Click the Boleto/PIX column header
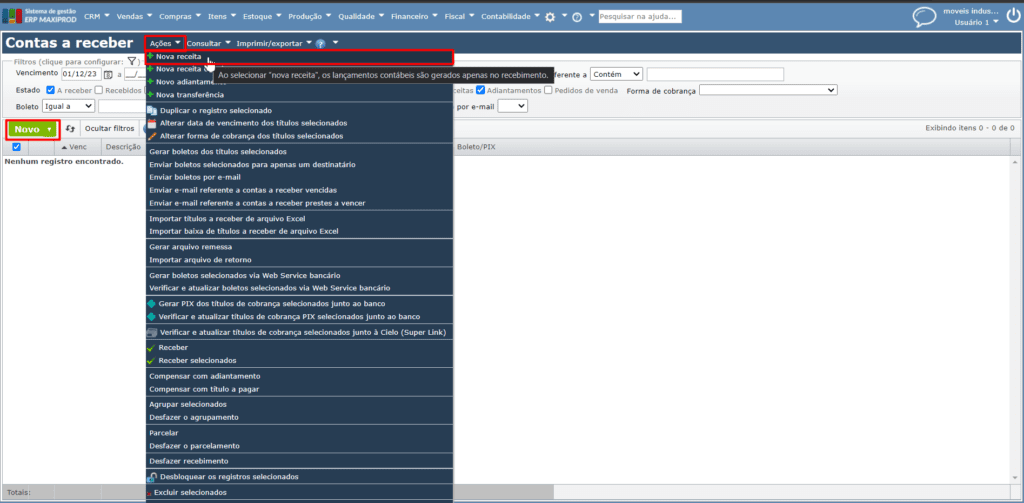Screen dimensions: 1024x503 click(x=476, y=147)
